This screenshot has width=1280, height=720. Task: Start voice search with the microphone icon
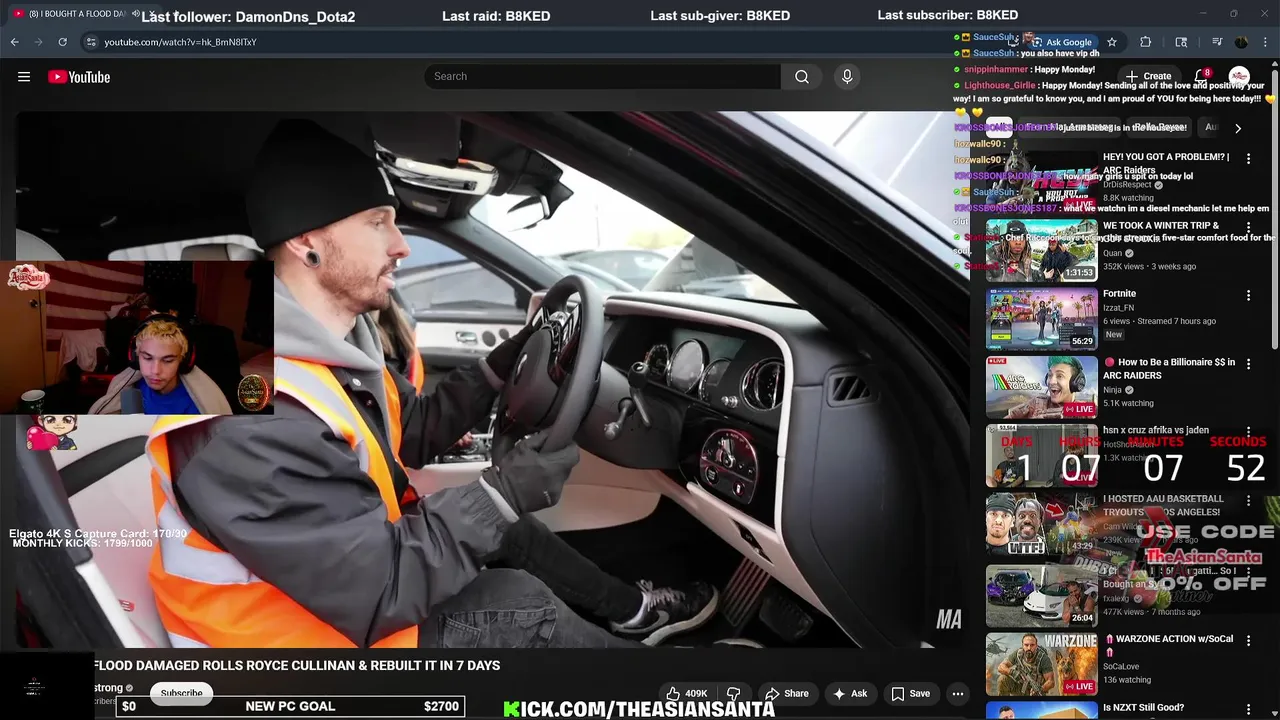coord(847,77)
